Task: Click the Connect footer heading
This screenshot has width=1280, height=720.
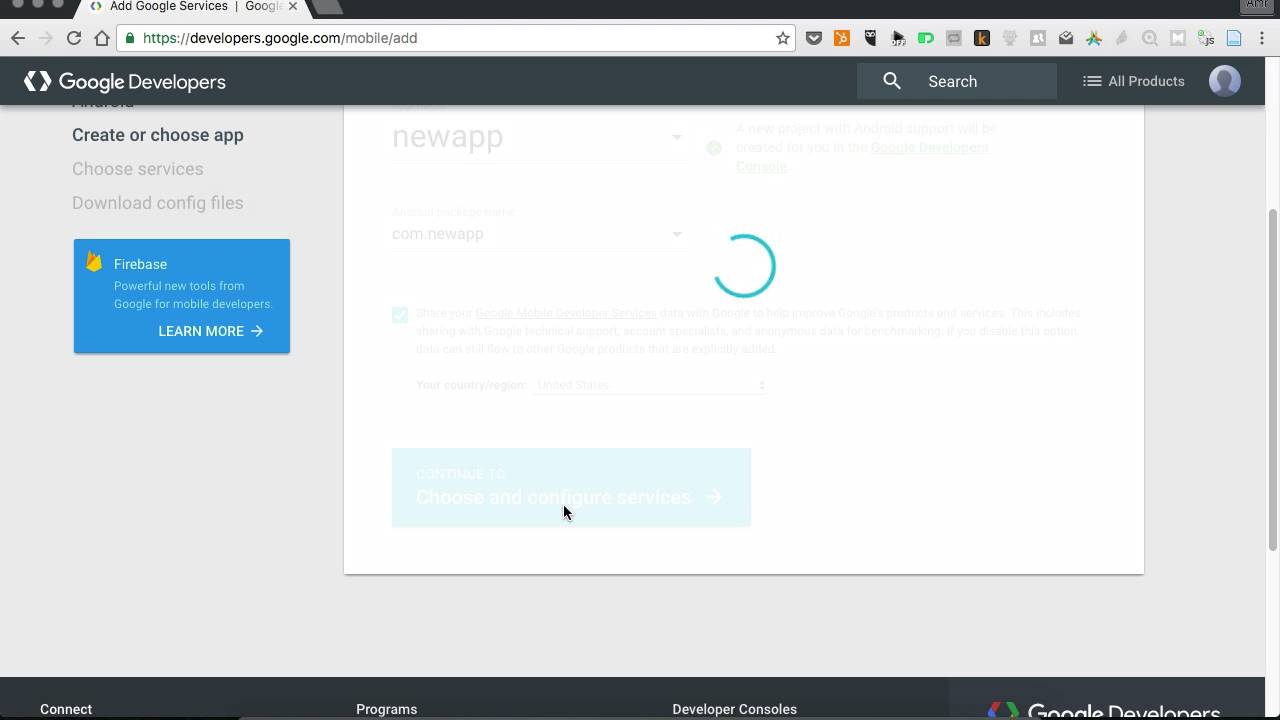Action: click(x=66, y=709)
